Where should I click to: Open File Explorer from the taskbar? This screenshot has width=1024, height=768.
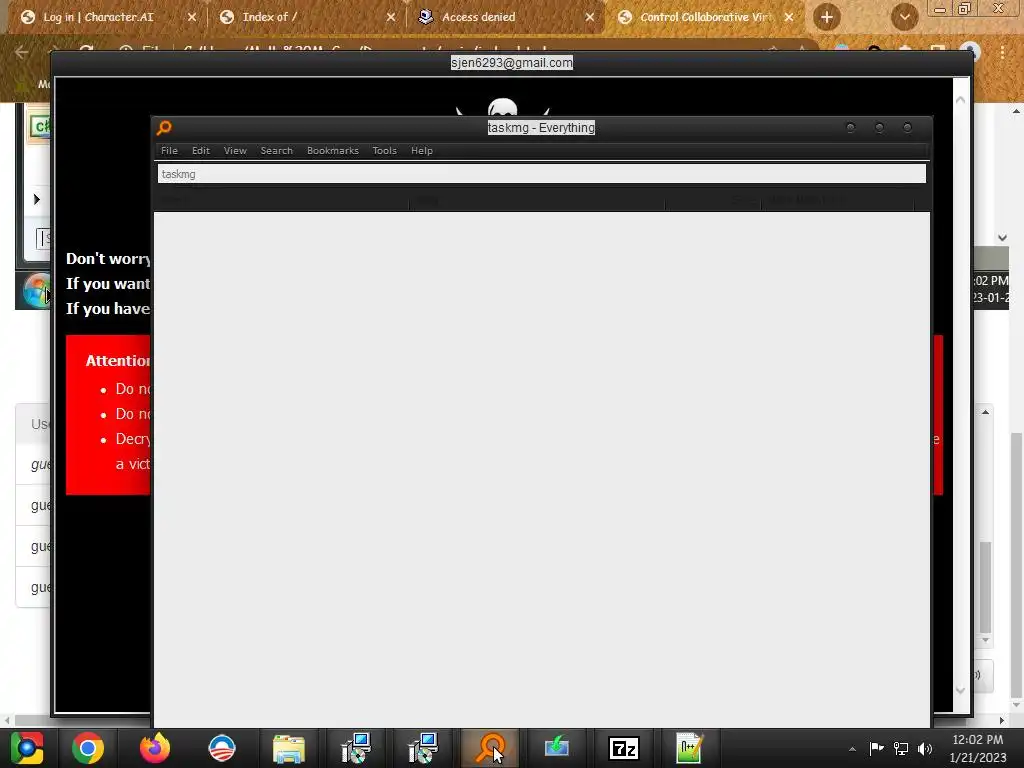(289, 748)
